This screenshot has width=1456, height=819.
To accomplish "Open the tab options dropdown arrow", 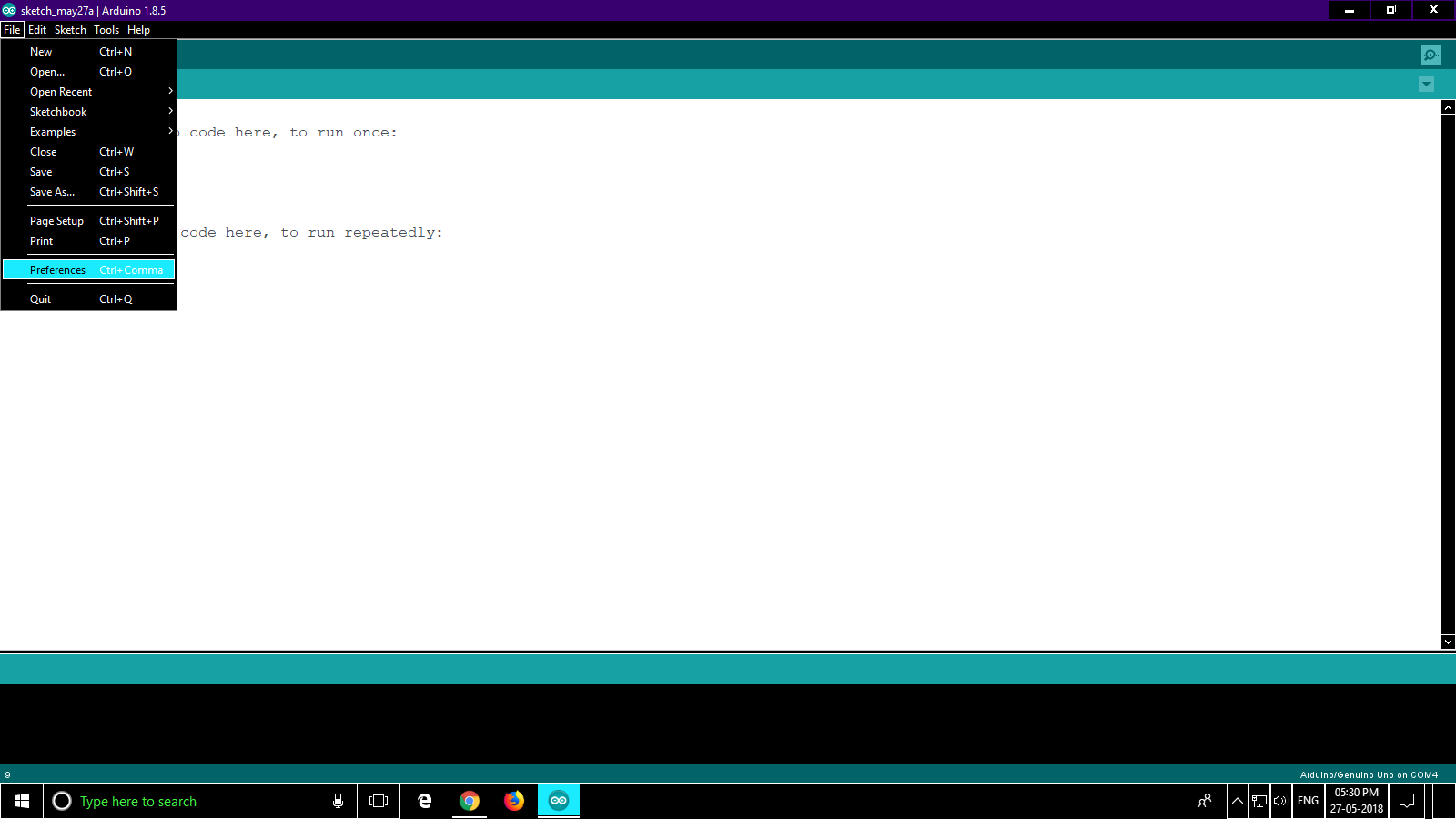I will click(1426, 85).
